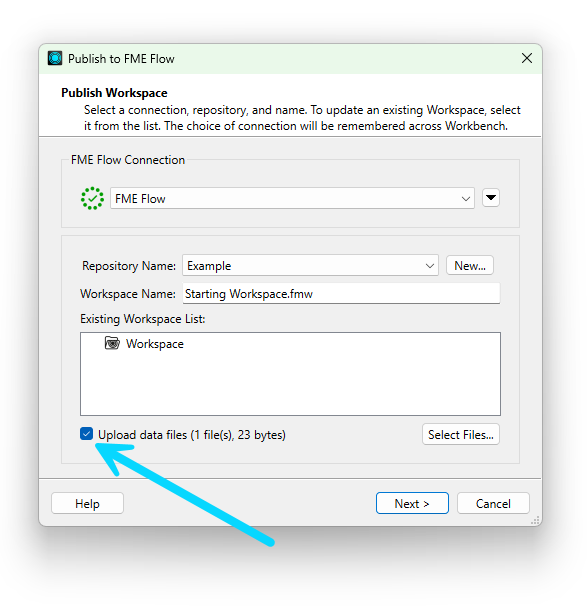Click the green connection status checkmark icon

pyautogui.click(x=92, y=198)
